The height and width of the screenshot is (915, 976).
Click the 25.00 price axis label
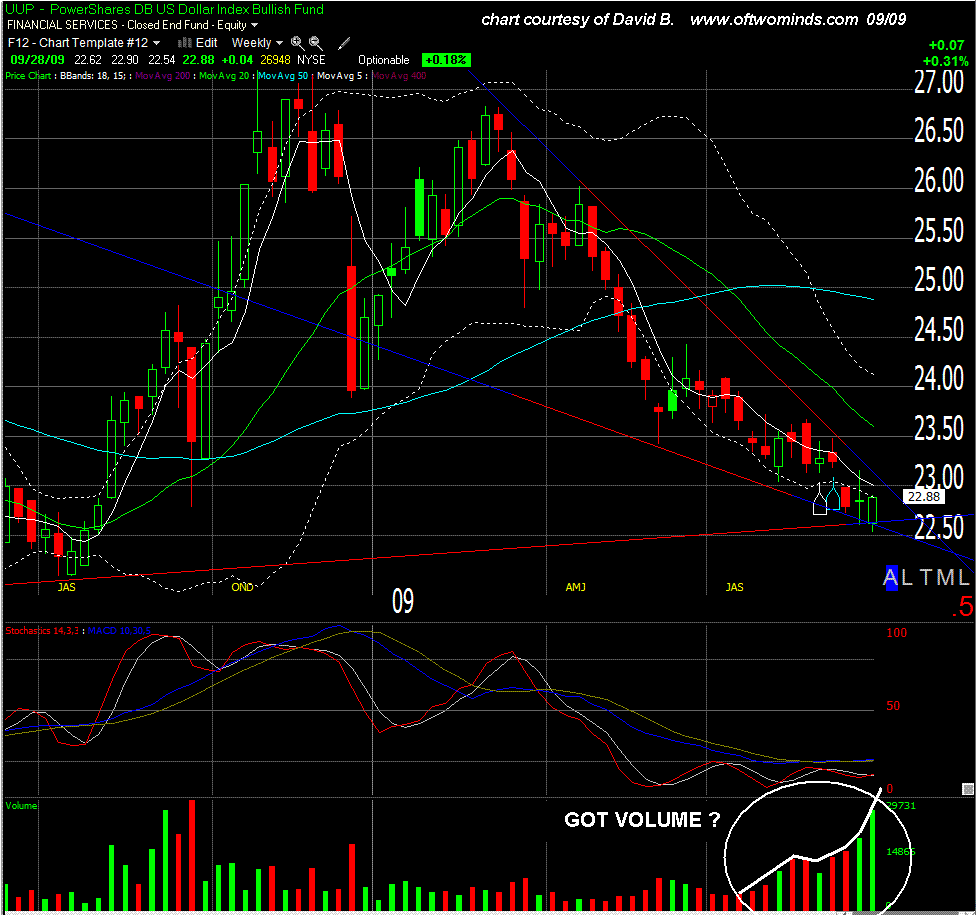click(x=939, y=280)
